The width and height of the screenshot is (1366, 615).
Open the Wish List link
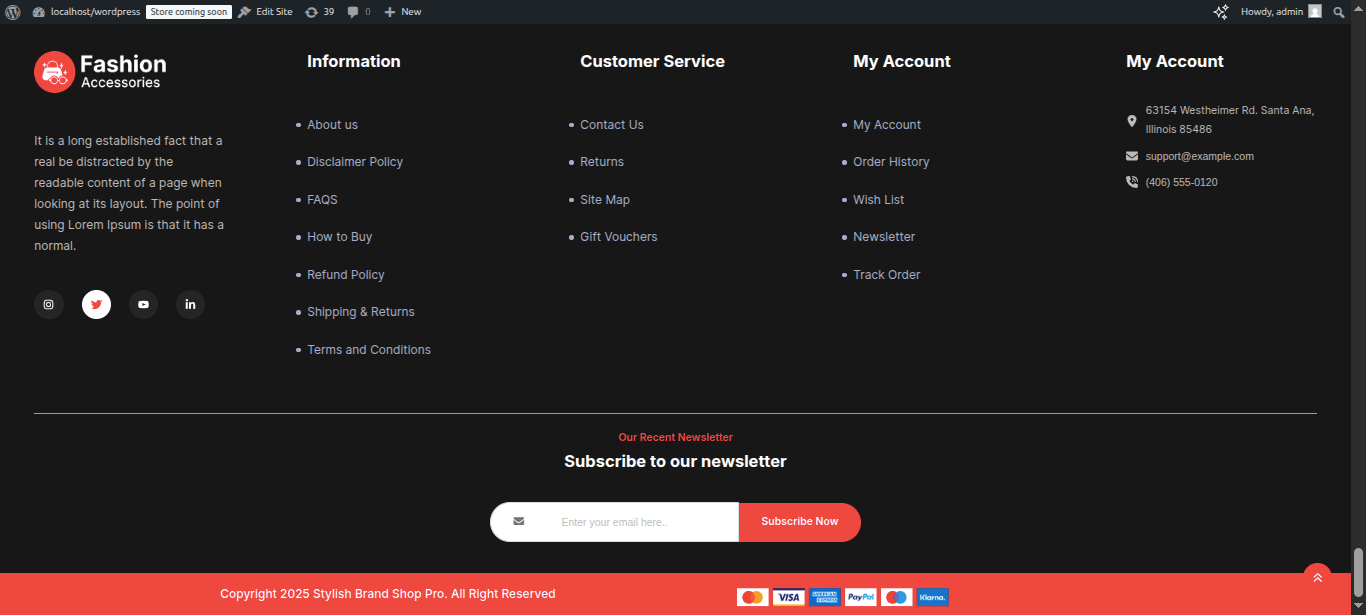tap(878, 200)
